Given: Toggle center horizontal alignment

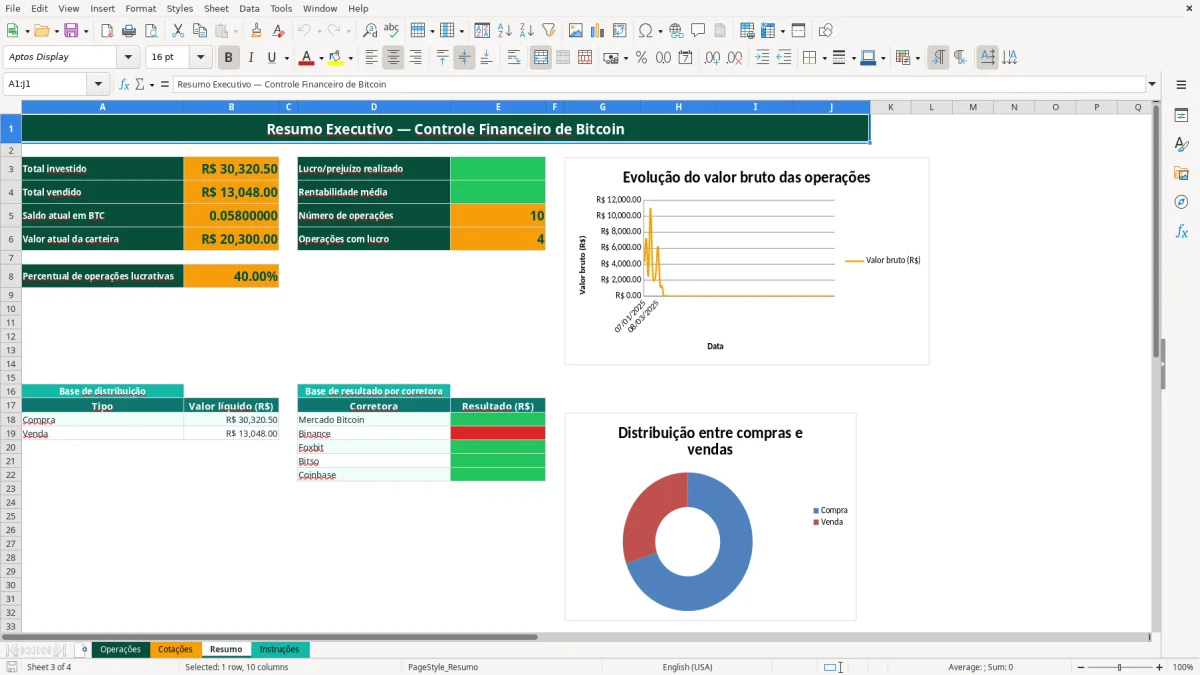Looking at the screenshot, I should click(393, 58).
